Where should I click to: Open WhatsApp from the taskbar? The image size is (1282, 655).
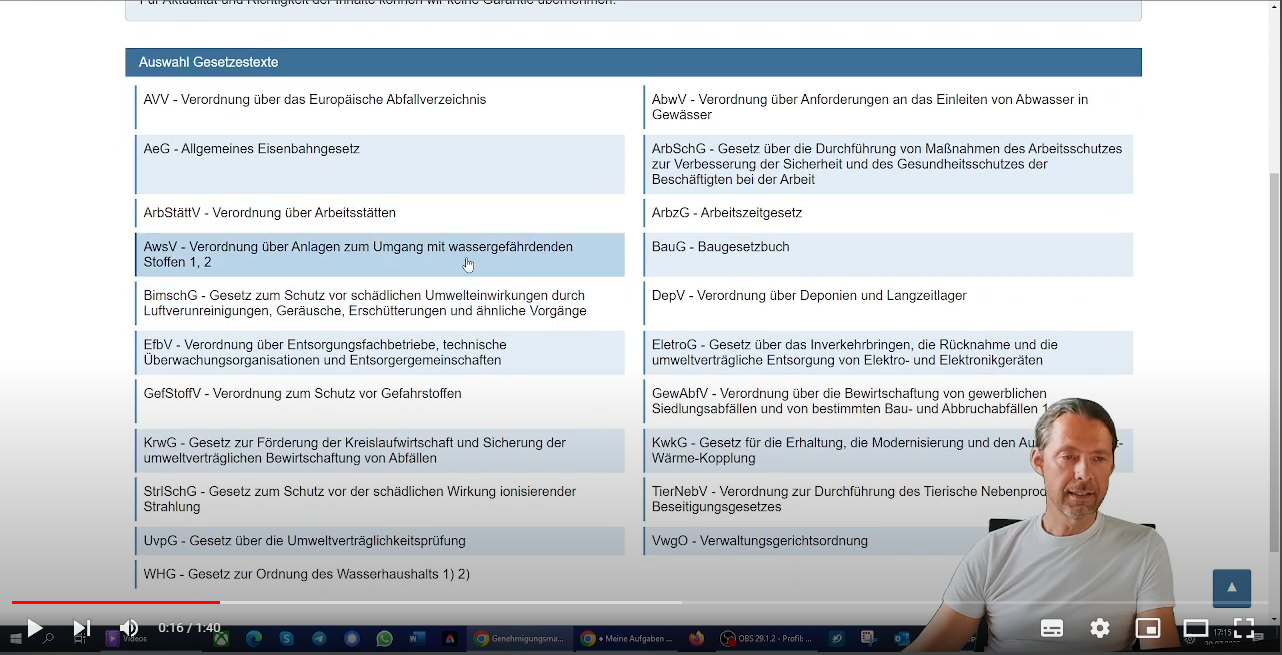(x=385, y=638)
